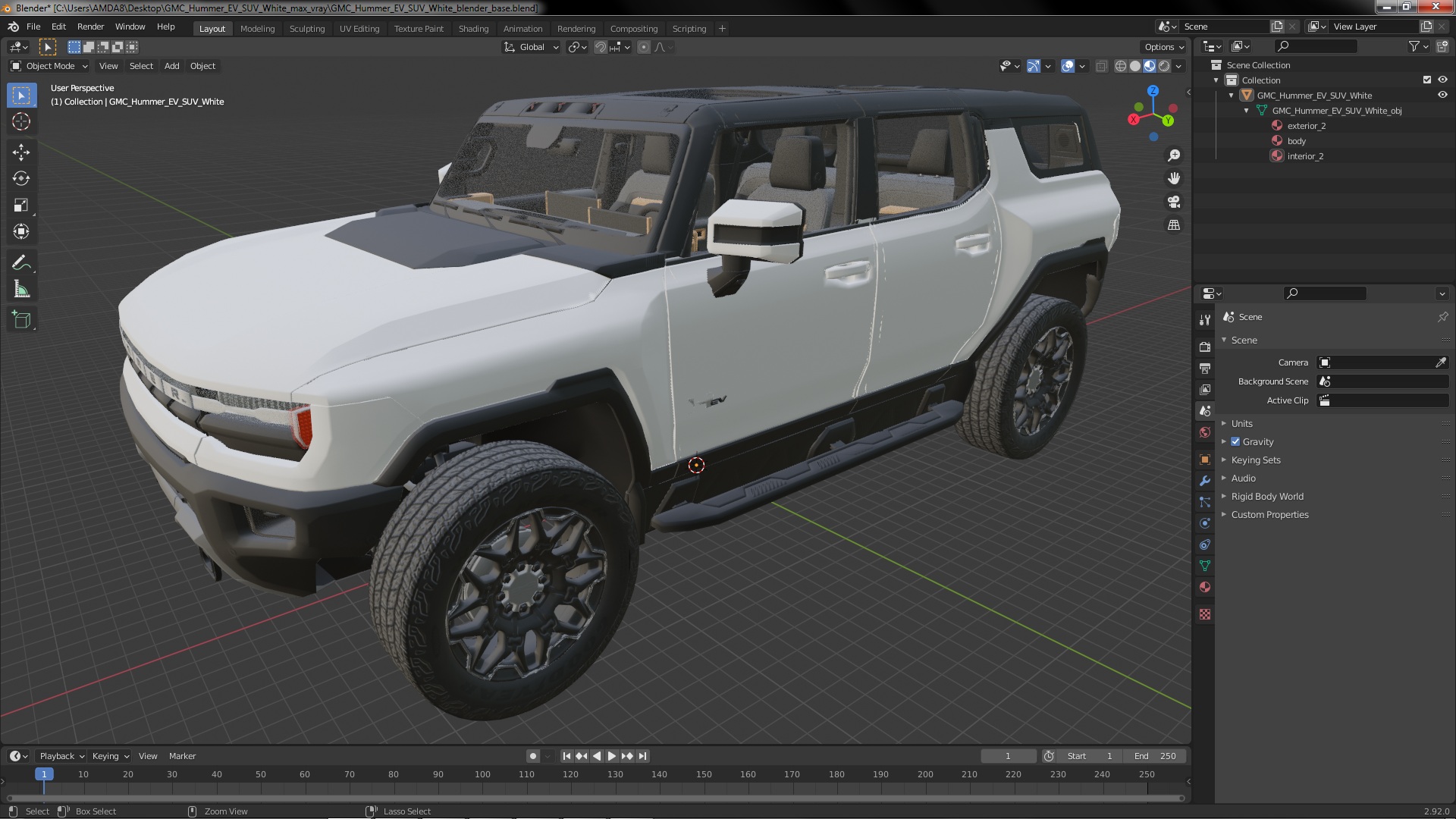Screen dimensions: 1456x819
Task: Jump to the end frame
Action: pyautogui.click(x=643, y=756)
